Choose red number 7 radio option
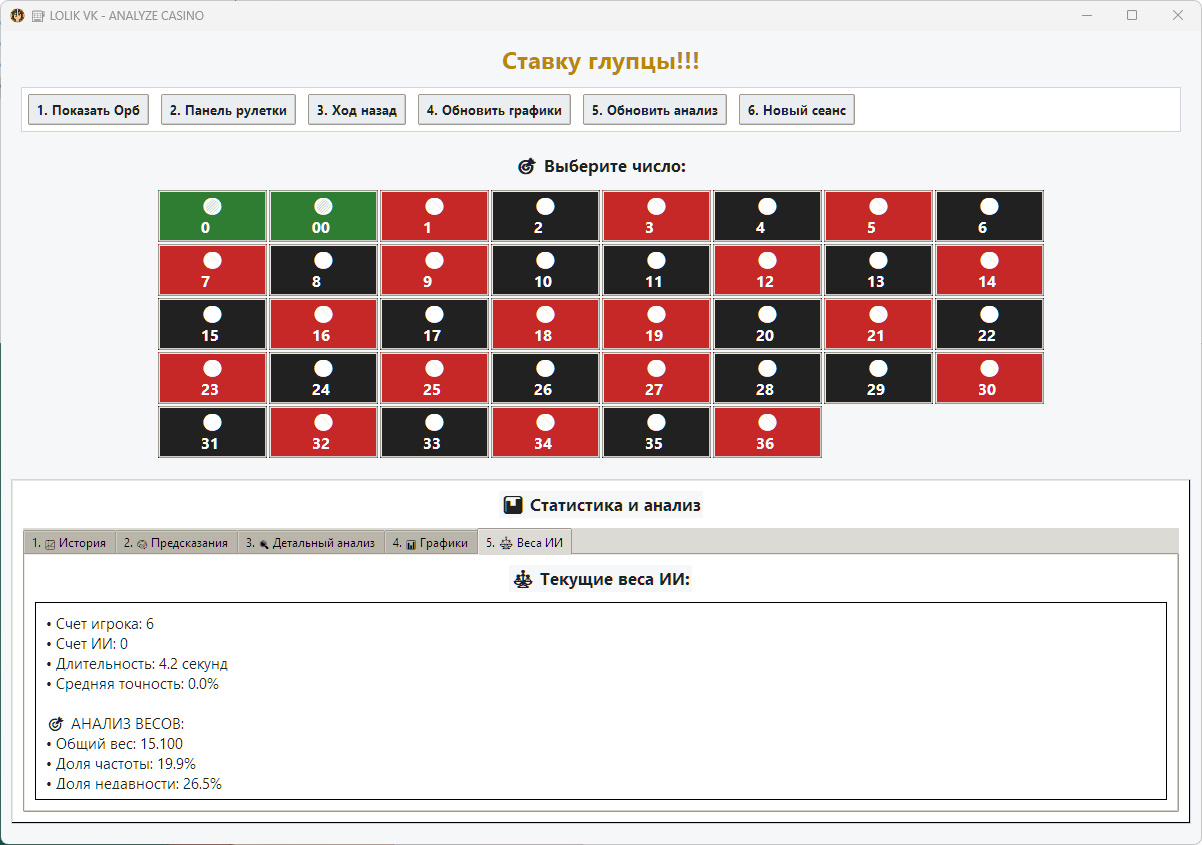The width and height of the screenshot is (1202, 845). 212,270
